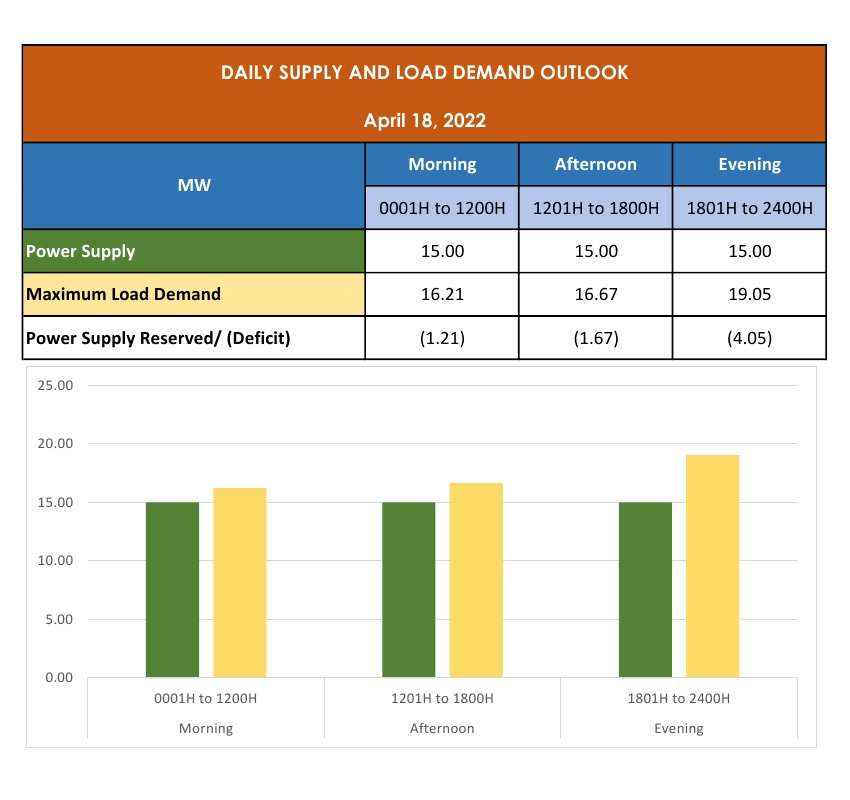This screenshot has height=800, width=850.
Task: Click the Power Supply row label
Action: pos(81,251)
